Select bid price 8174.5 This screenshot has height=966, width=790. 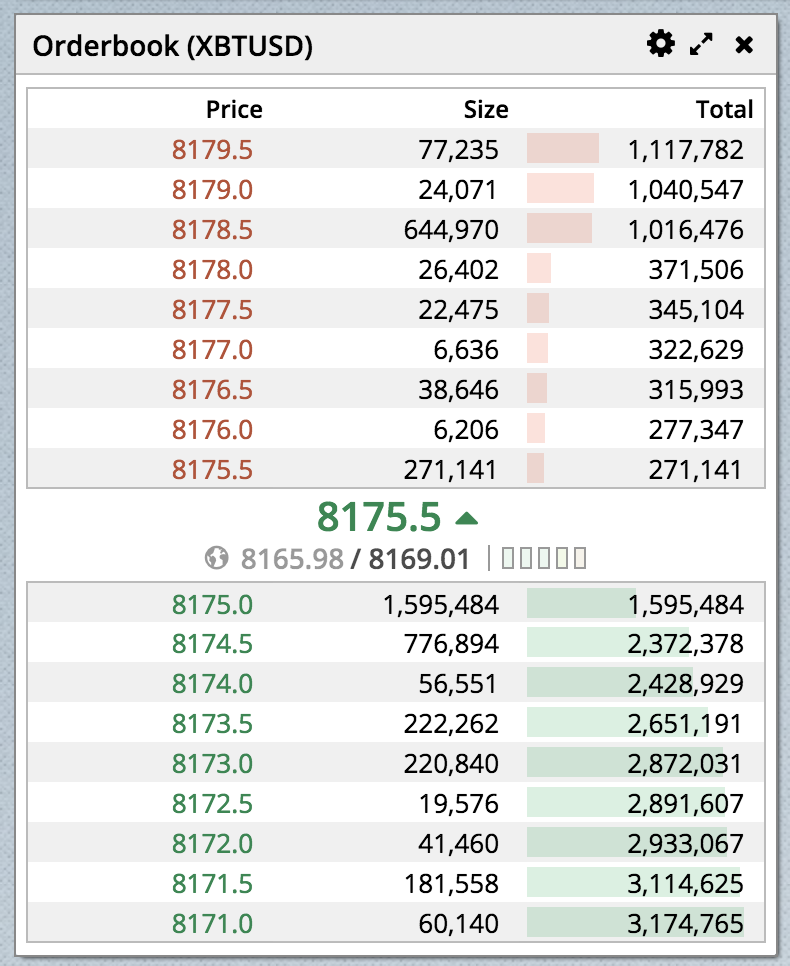click(x=212, y=644)
